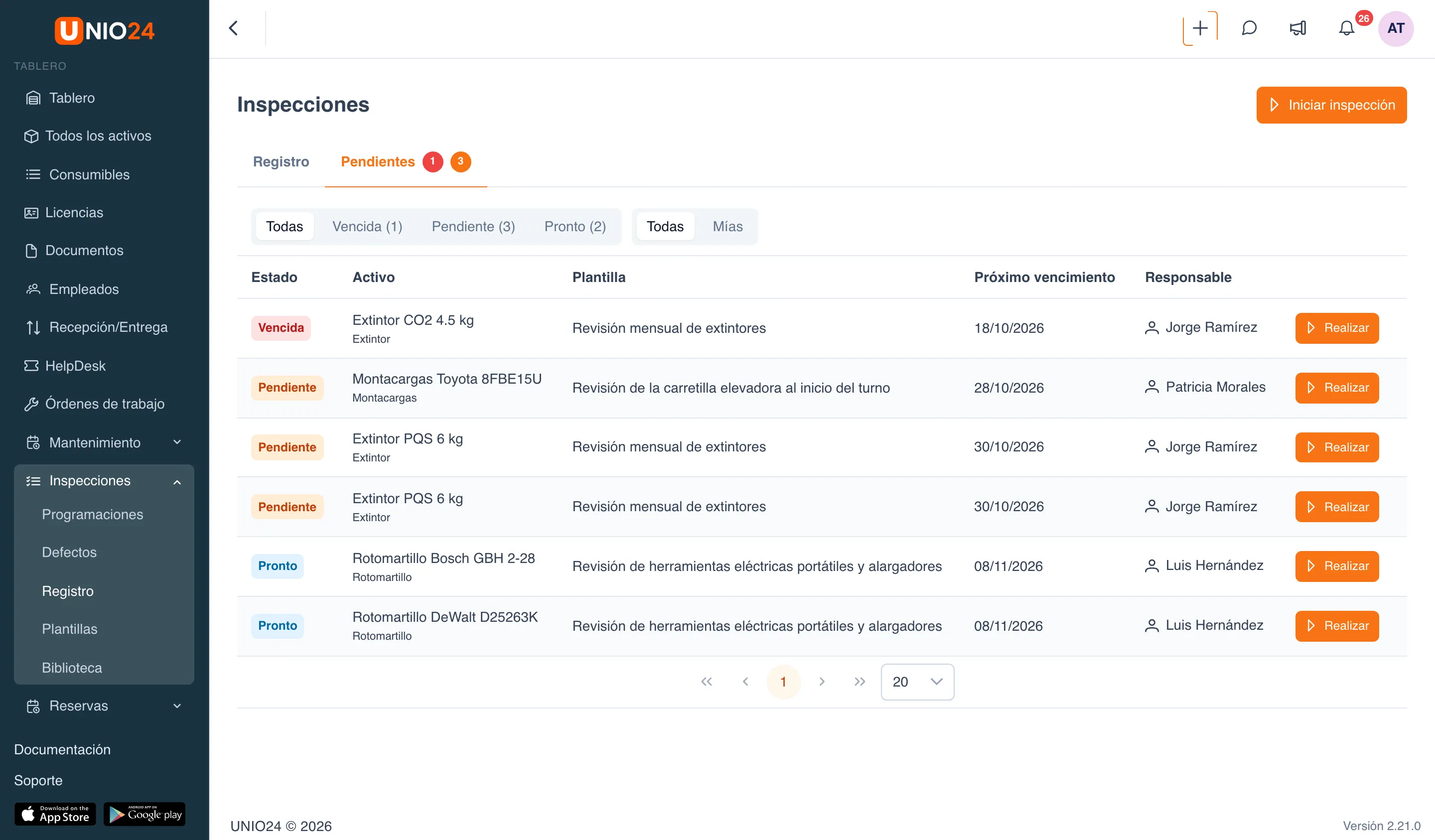This screenshot has width=1435, height=840.
Task: Open Plantillas under Inspecciones
Action: click(69, 629)
